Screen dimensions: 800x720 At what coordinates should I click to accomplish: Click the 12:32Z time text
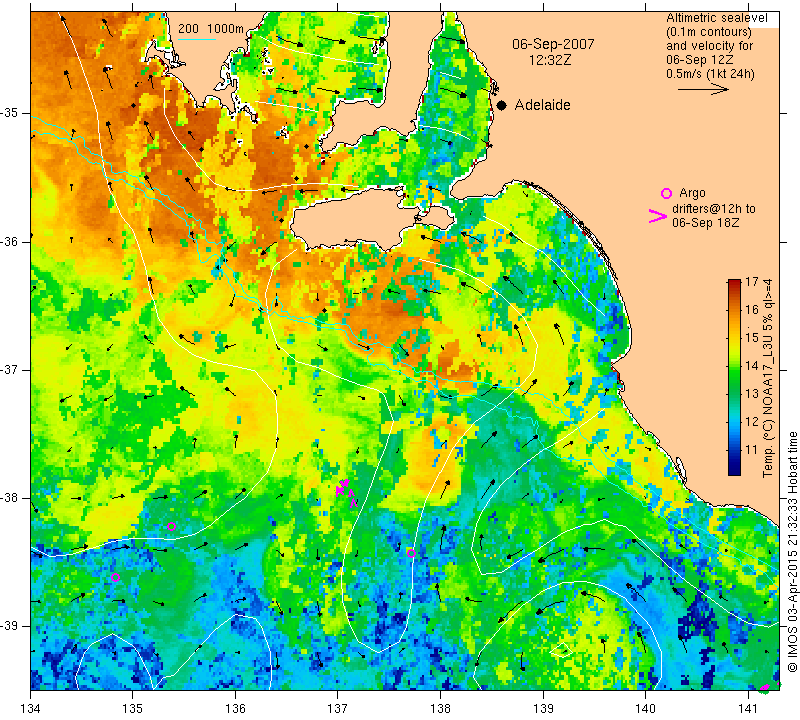click(x=550, y=60)
